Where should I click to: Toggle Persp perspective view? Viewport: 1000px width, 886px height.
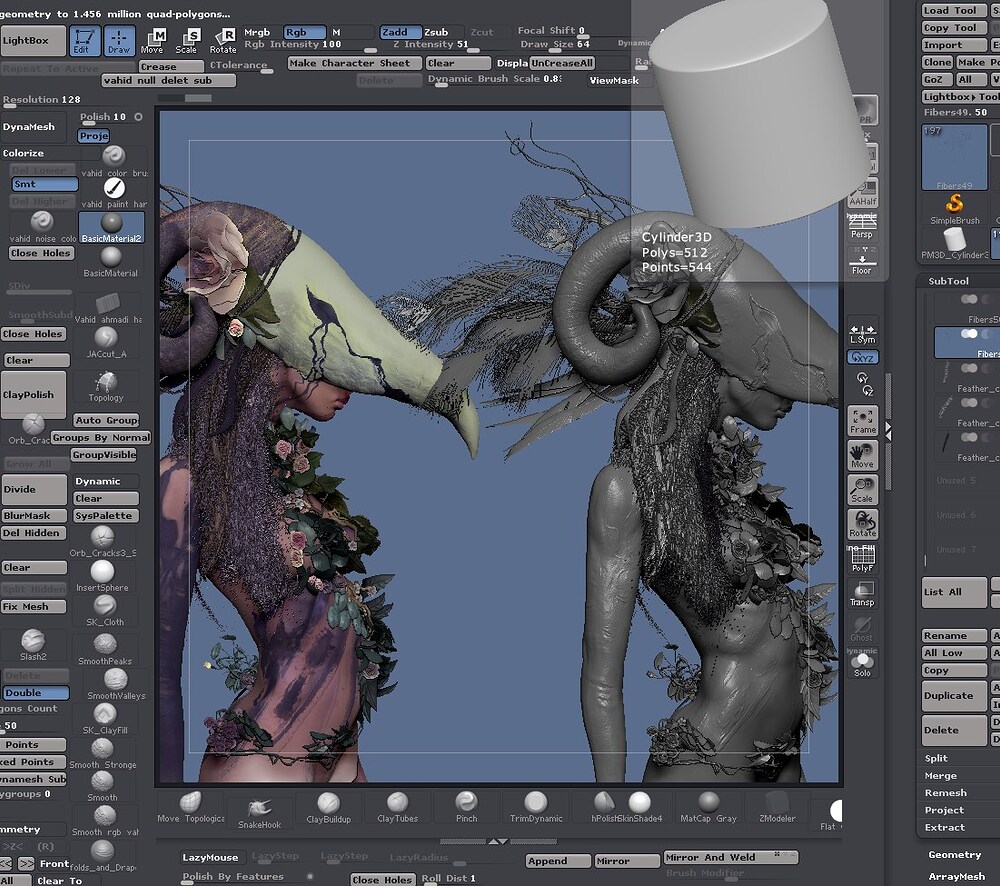[x=862, y=226]
